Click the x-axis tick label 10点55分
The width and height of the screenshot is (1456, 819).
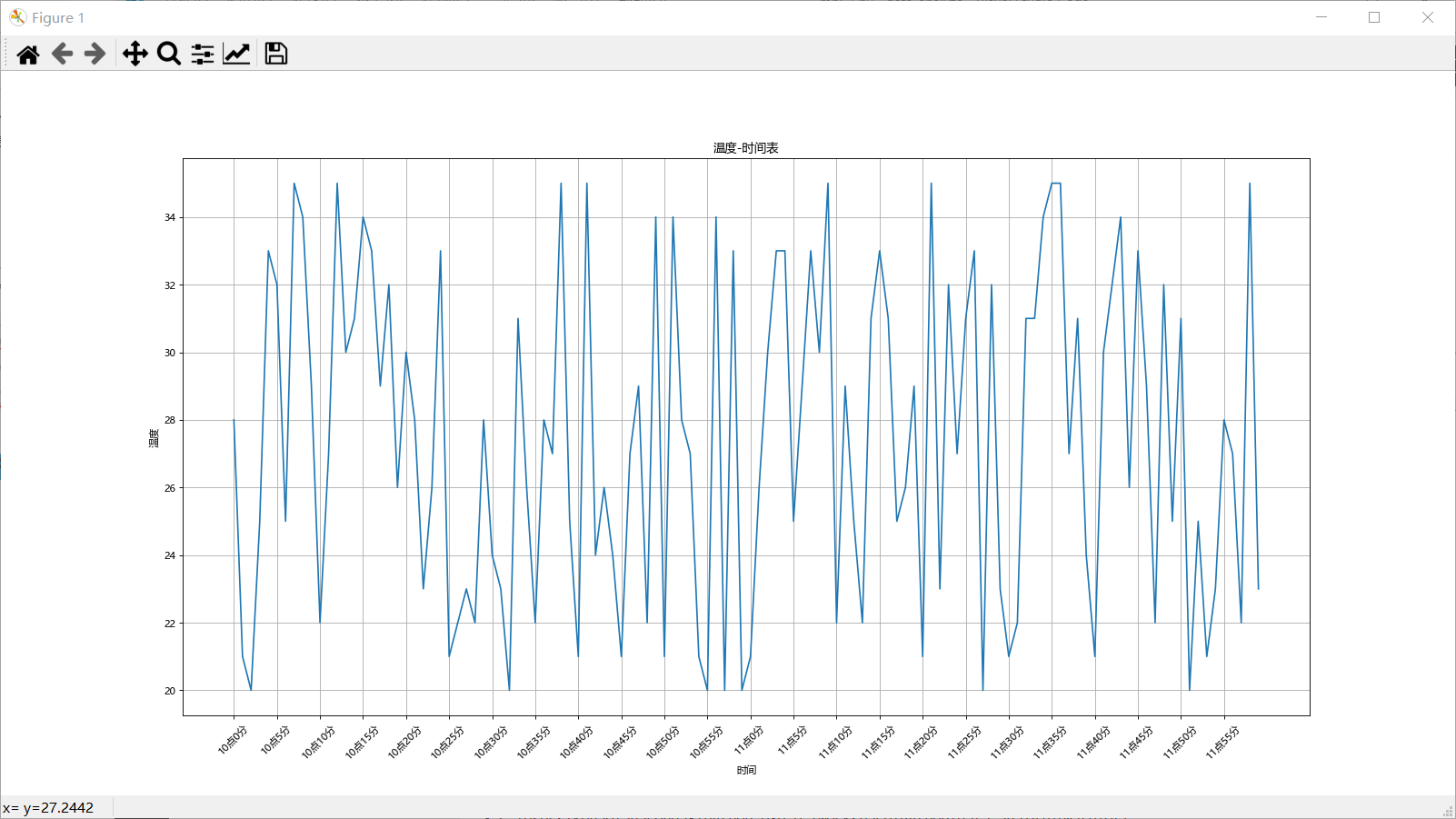(x=706, y=742)
